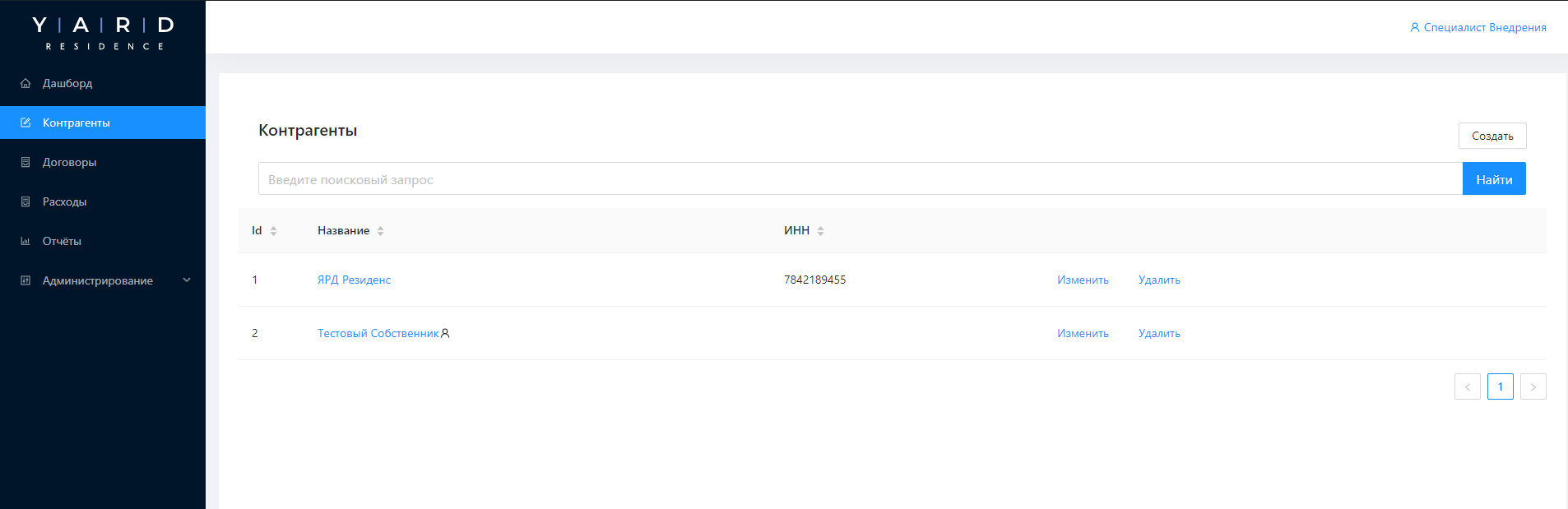Focus the search query input field
1568x509 pixels.
point(860,179)
